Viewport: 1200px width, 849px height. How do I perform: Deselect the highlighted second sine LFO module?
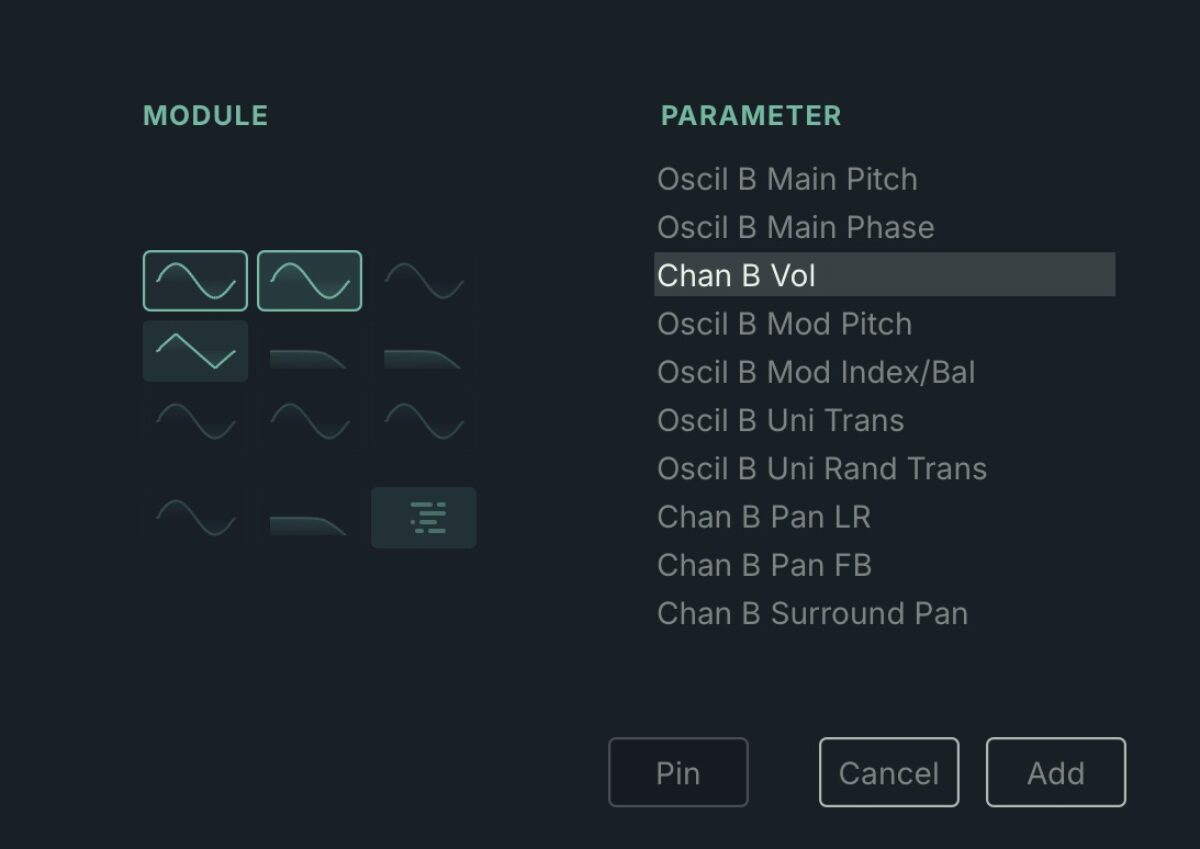[309, 280]
